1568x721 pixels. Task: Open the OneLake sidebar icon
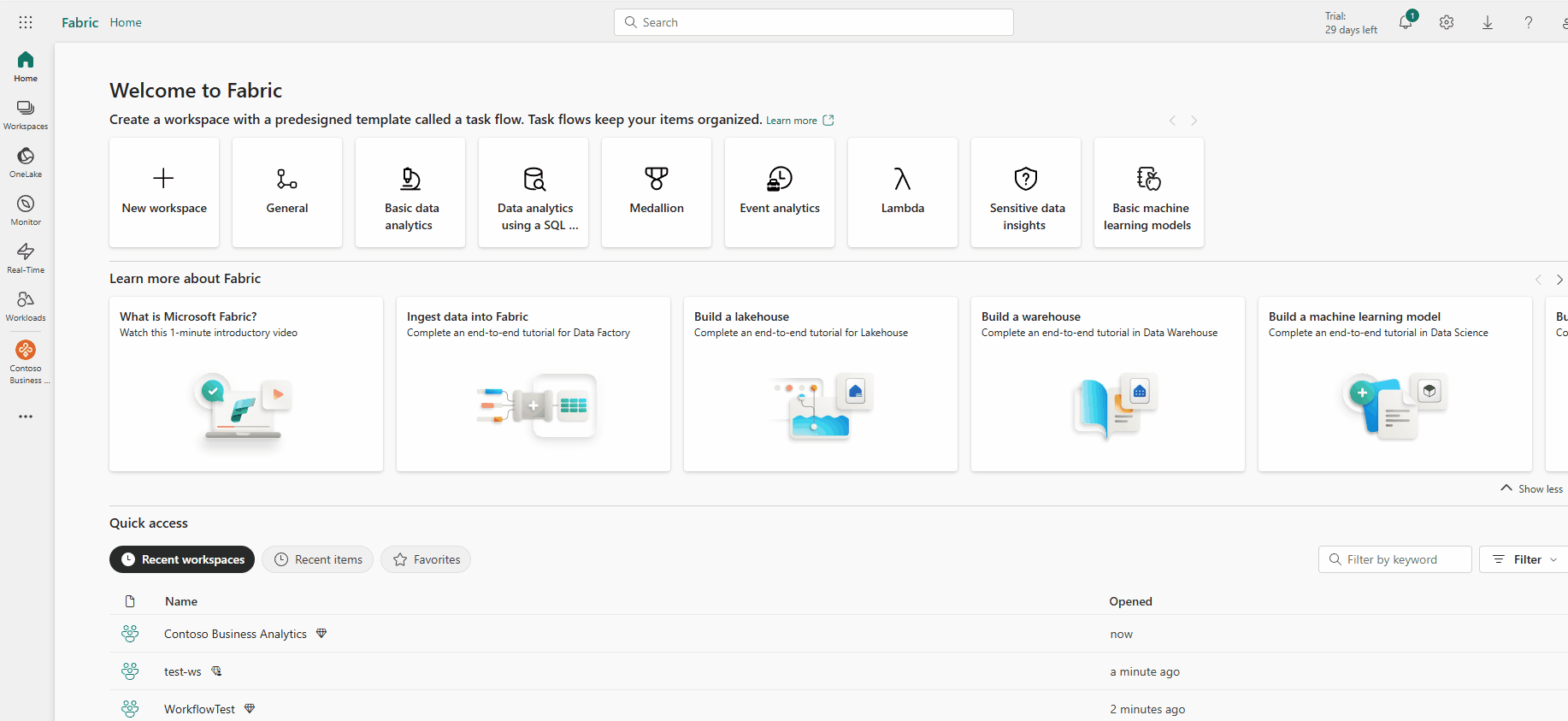[26, 162]
